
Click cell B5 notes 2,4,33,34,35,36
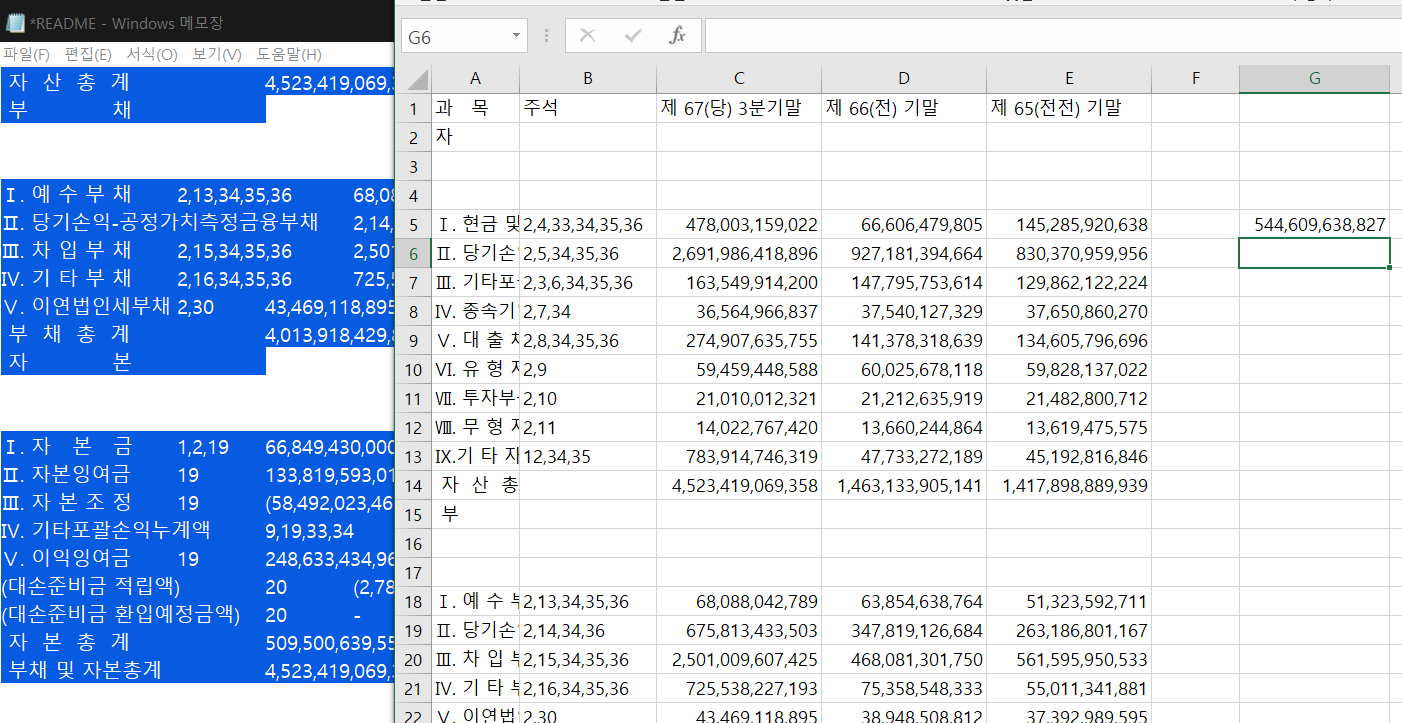[x=588, y=224]
